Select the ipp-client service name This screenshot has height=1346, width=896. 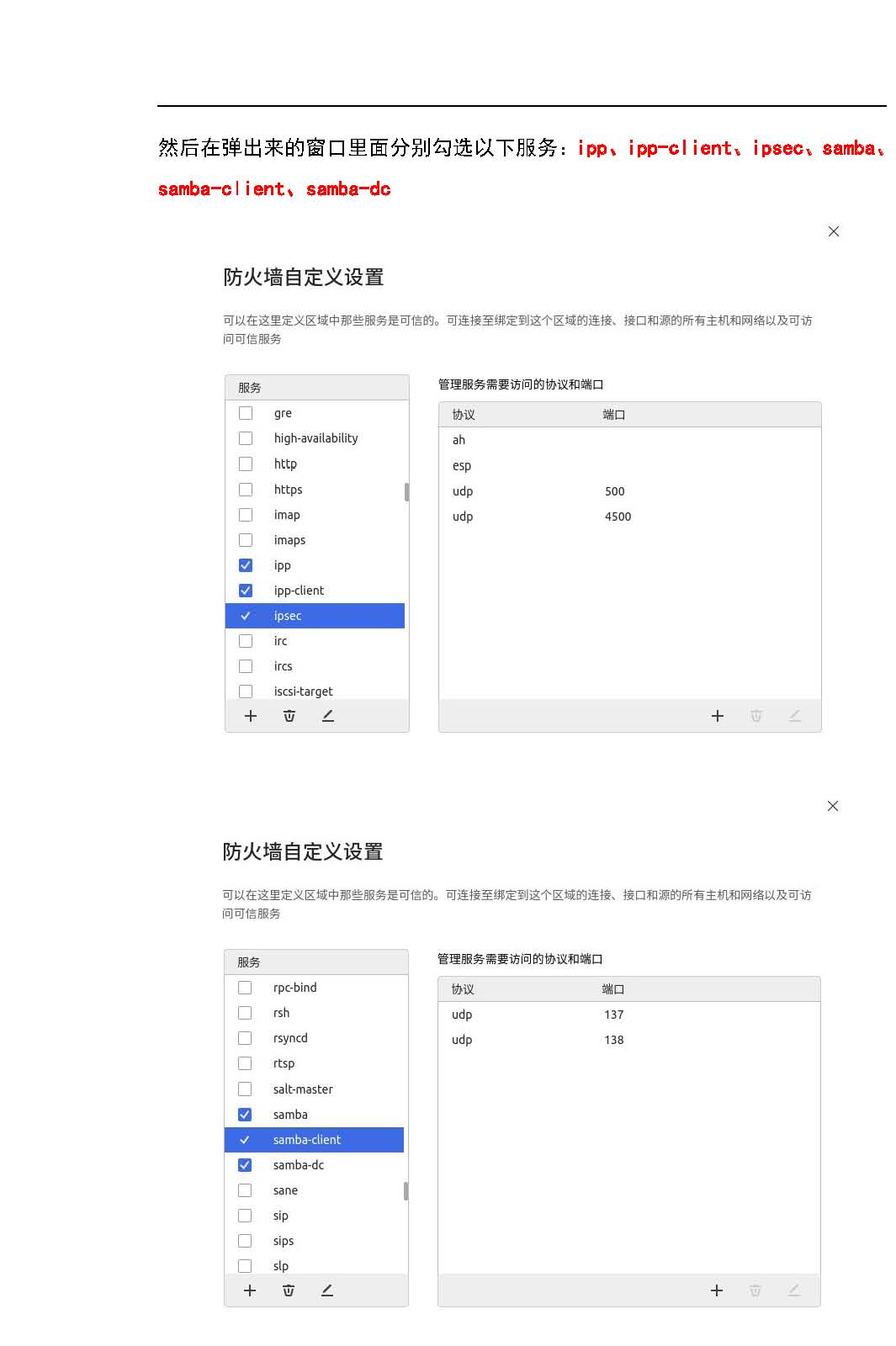click(x=299, y=591)
